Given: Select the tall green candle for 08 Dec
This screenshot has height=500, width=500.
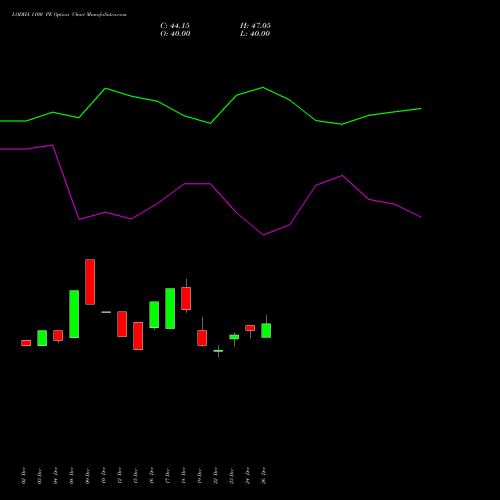Looking at the screenshot, I should click(74, 314).
